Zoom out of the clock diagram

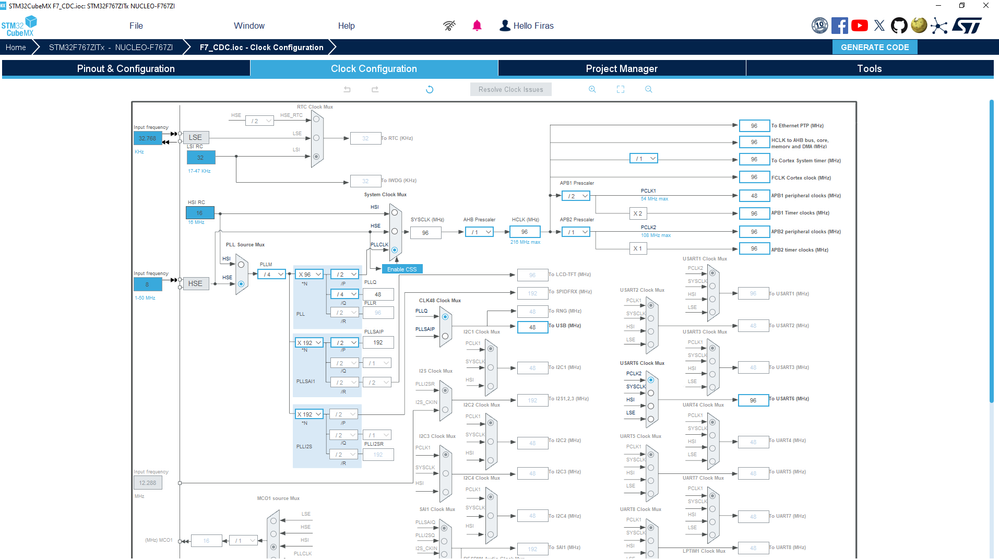tap(649, 89)
